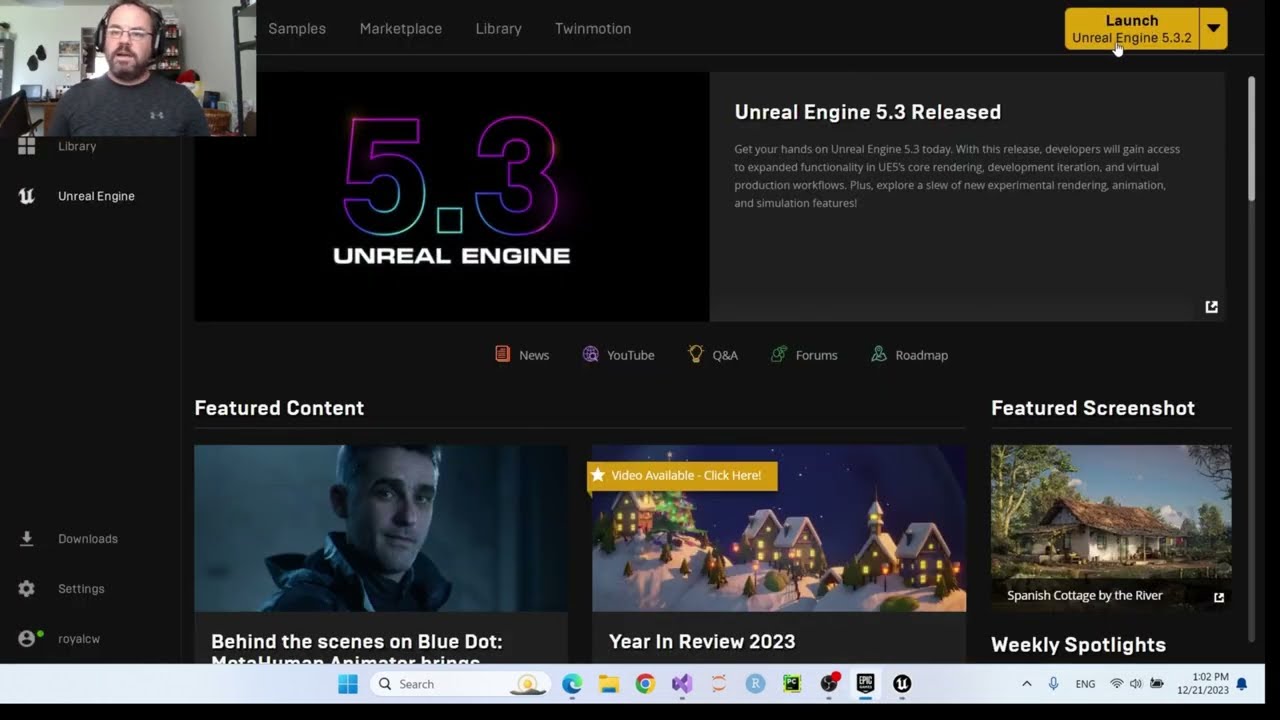Open the Forums link
Image resolution: width=1280 pixels, height=720 pixels.
[x=817, y=355]
